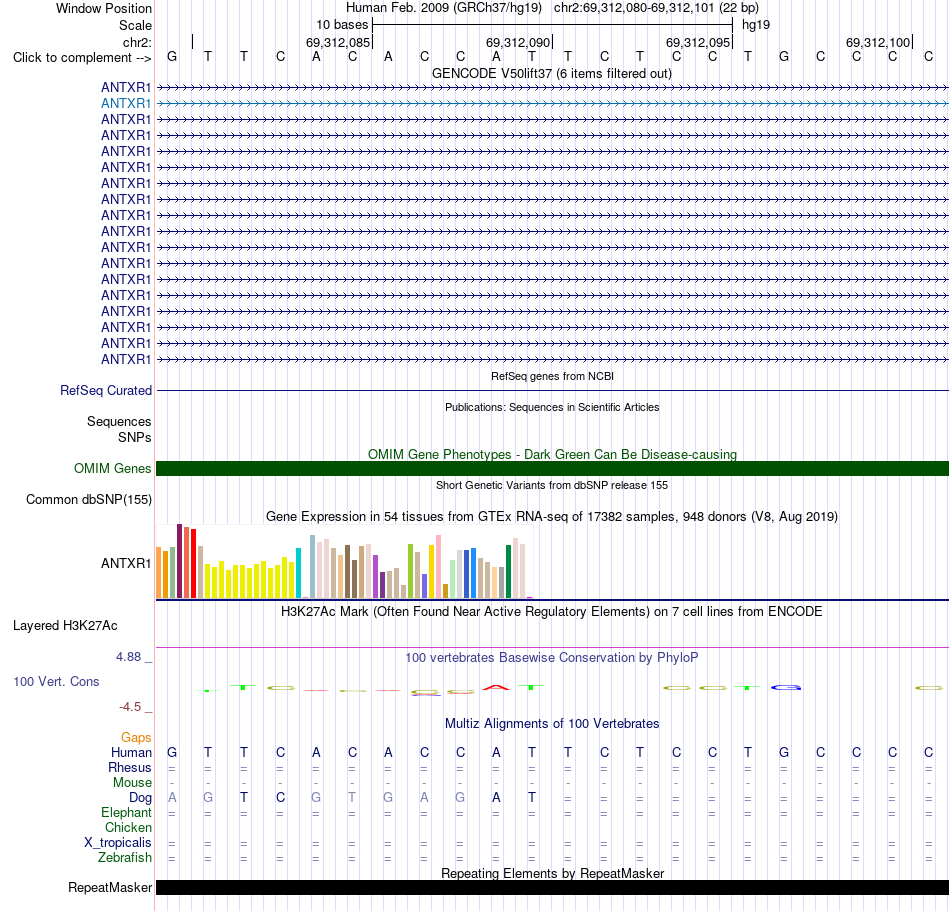Click the RefSeq Curated track label
The image size is (950, 911).
click(105, 391)
